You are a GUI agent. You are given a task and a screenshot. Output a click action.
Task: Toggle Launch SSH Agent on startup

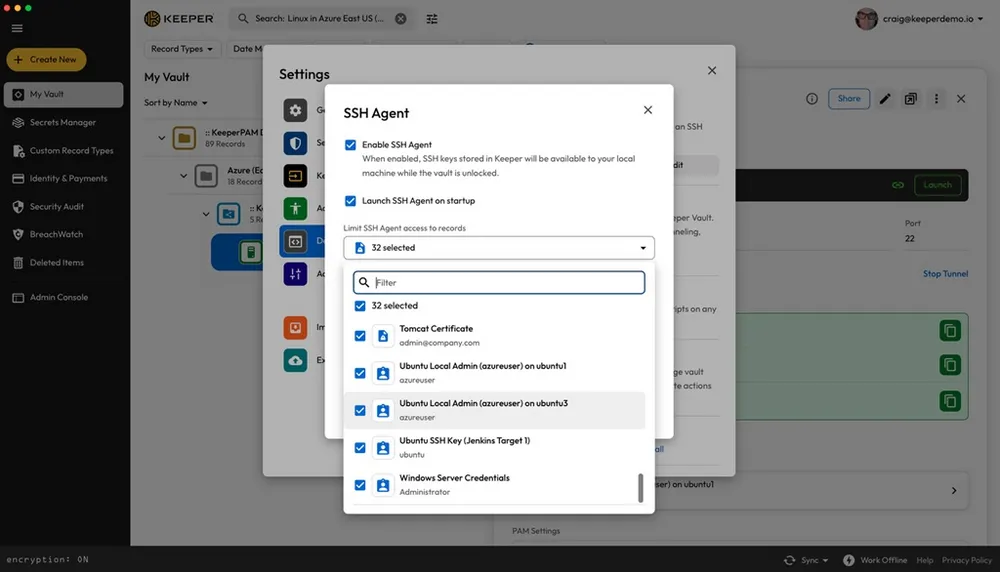click(x=350, y=201)
